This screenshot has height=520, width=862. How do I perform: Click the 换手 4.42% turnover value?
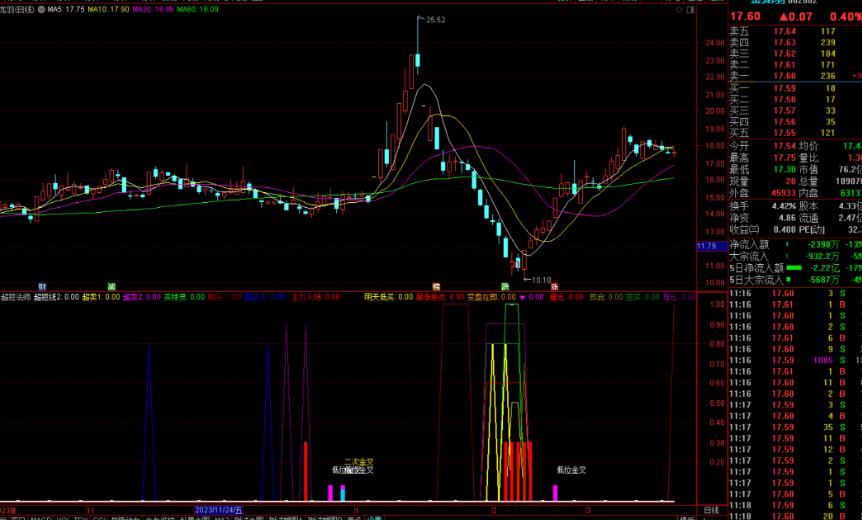[784, 206]
